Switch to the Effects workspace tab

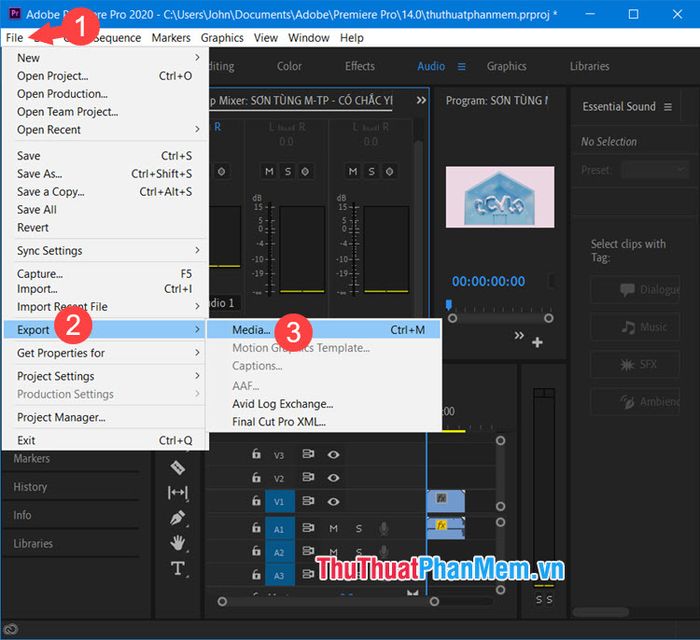pos(360,66)
